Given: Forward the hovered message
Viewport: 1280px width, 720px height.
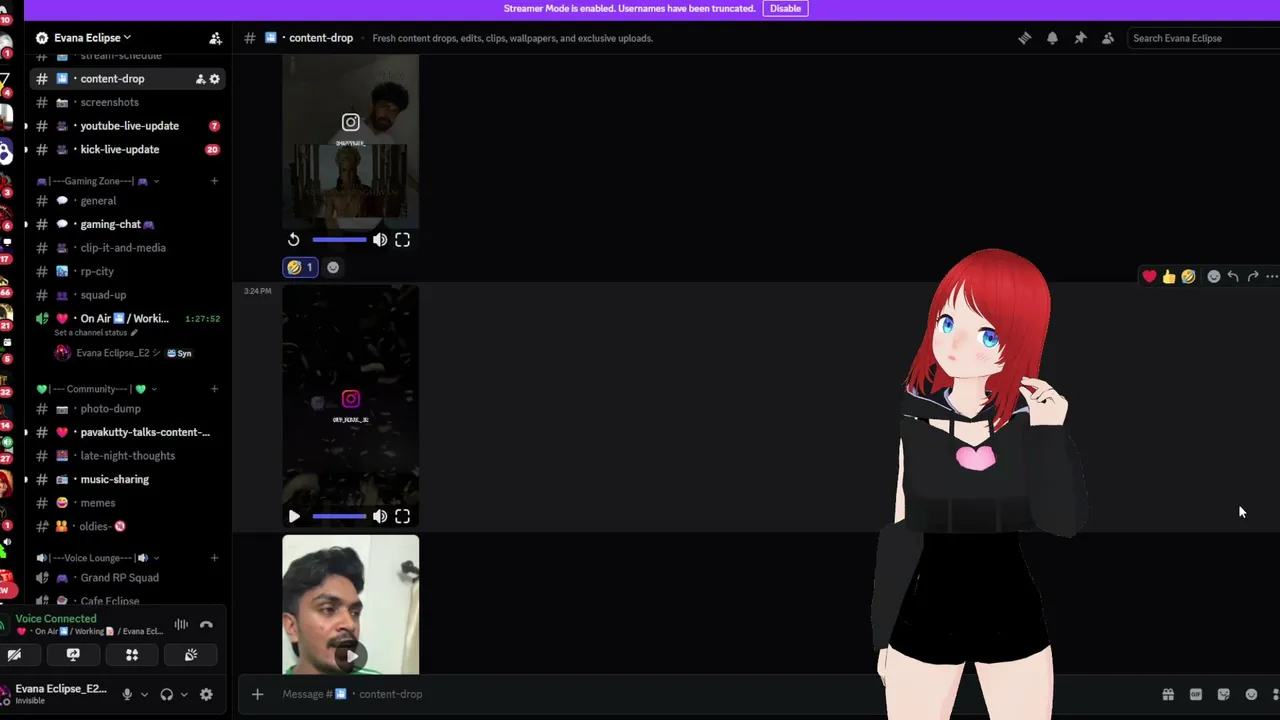Looking at the screenshot, I should coord(1253,276).
